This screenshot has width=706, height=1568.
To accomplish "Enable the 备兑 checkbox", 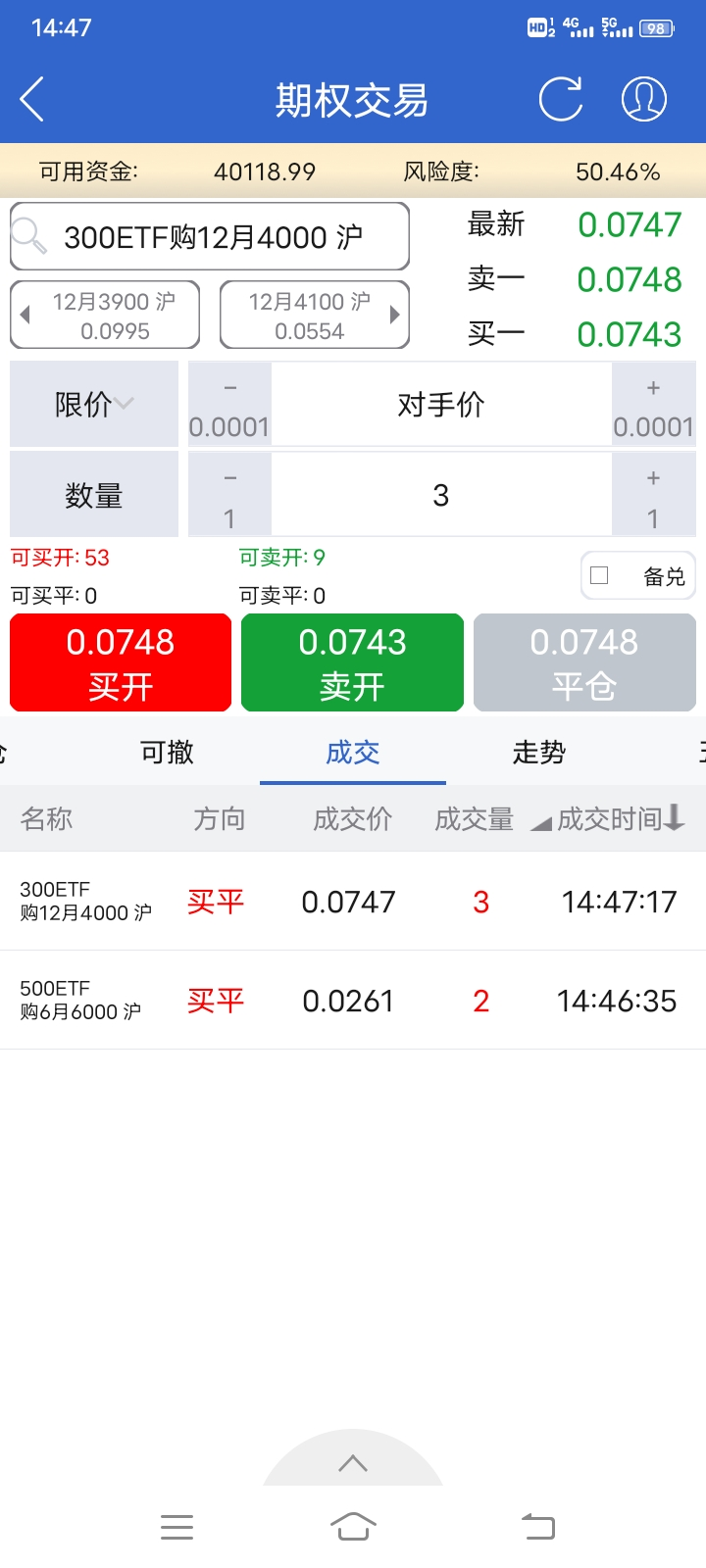I will coord(600,575).
